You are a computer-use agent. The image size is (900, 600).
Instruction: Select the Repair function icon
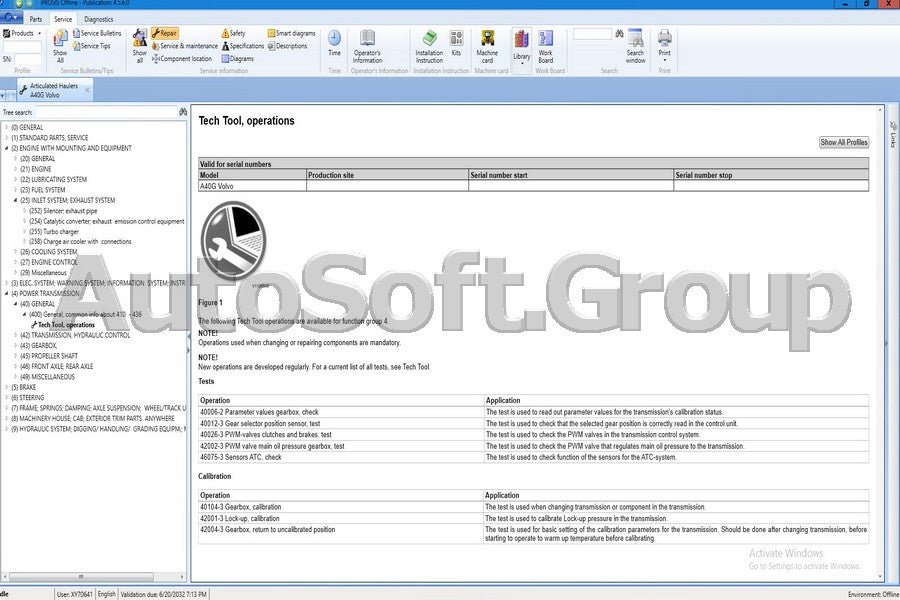163,32
